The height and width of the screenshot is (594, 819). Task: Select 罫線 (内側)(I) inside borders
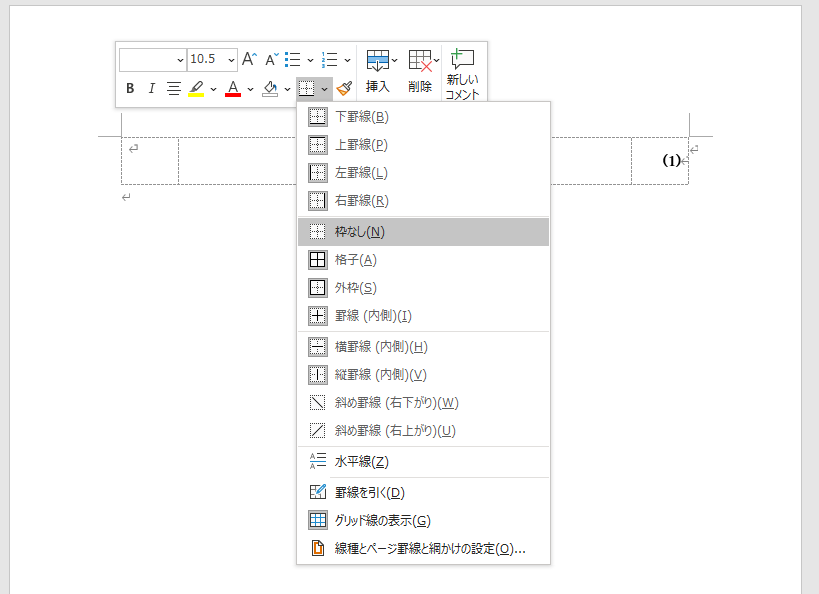click(423, 316)
